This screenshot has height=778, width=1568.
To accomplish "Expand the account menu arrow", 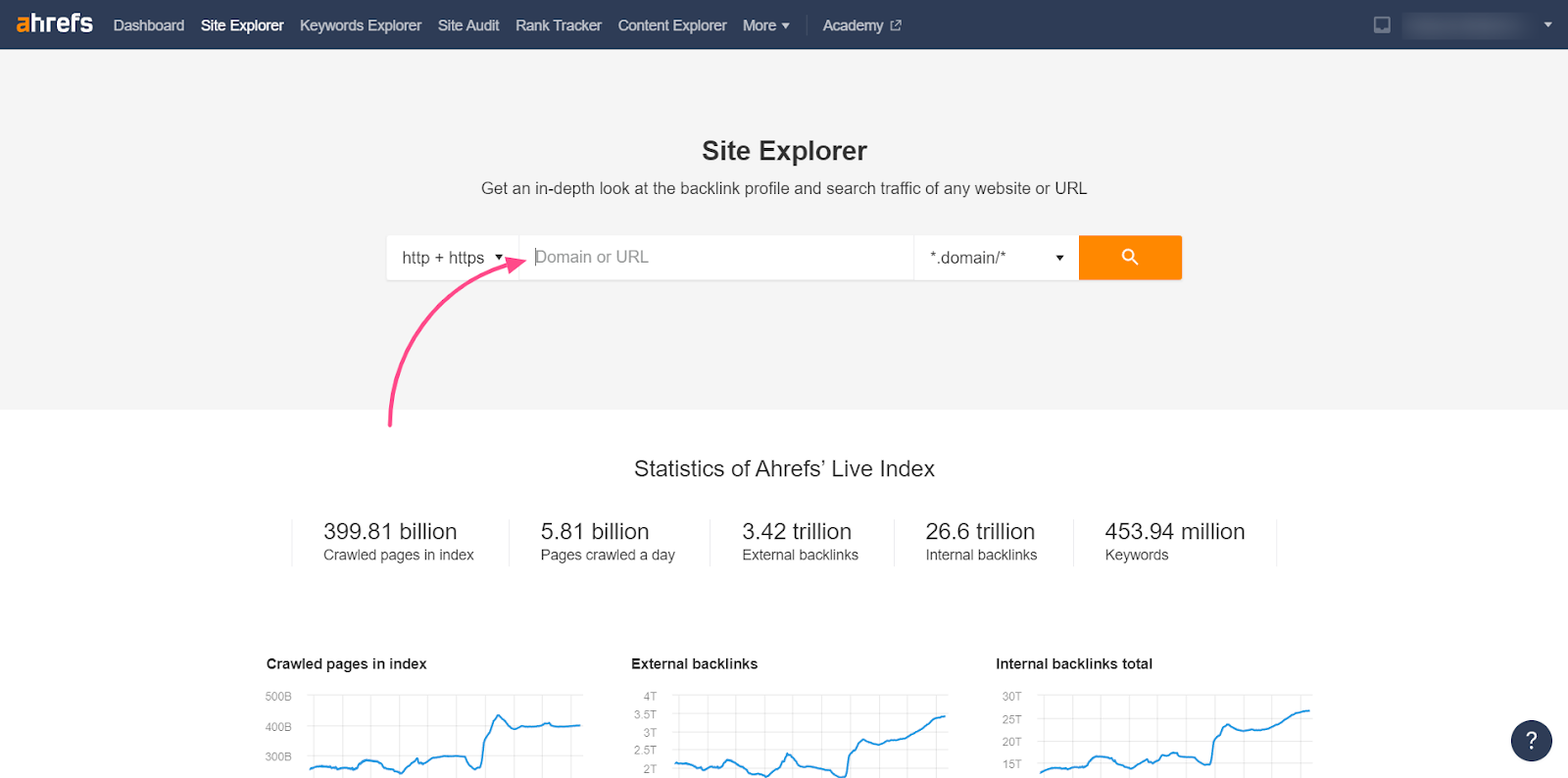I will 1548,25.
